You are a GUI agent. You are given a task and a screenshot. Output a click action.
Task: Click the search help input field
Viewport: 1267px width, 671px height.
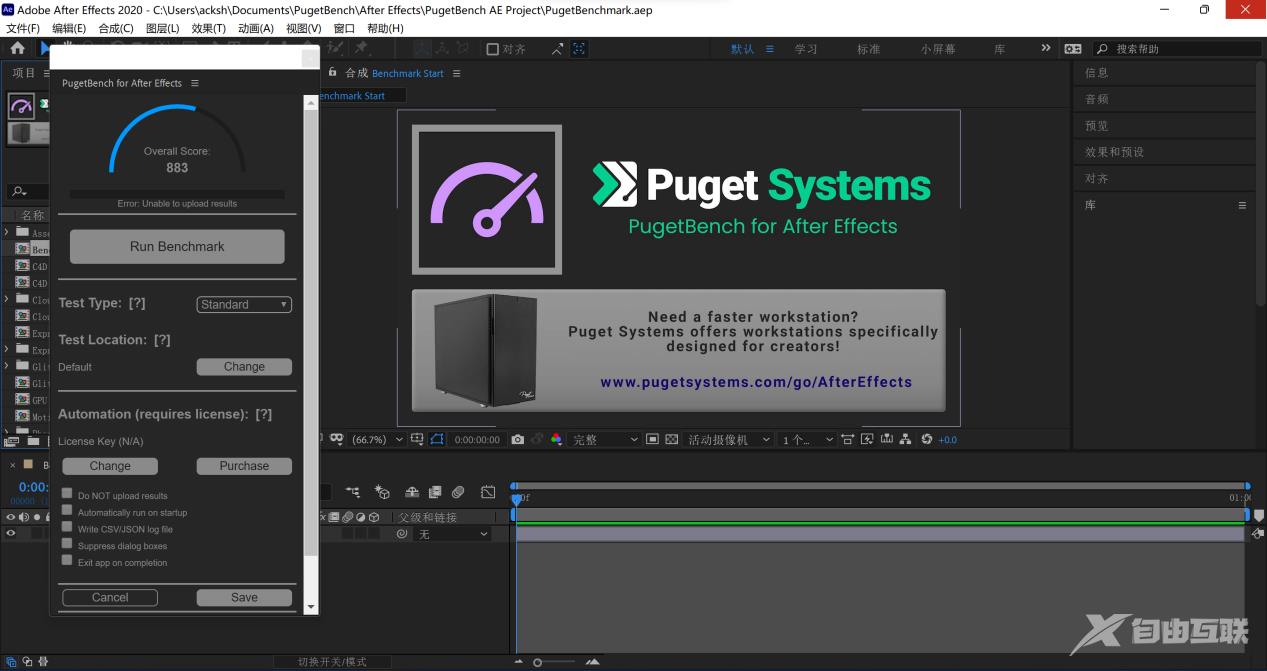click(x=1175, y=48)
